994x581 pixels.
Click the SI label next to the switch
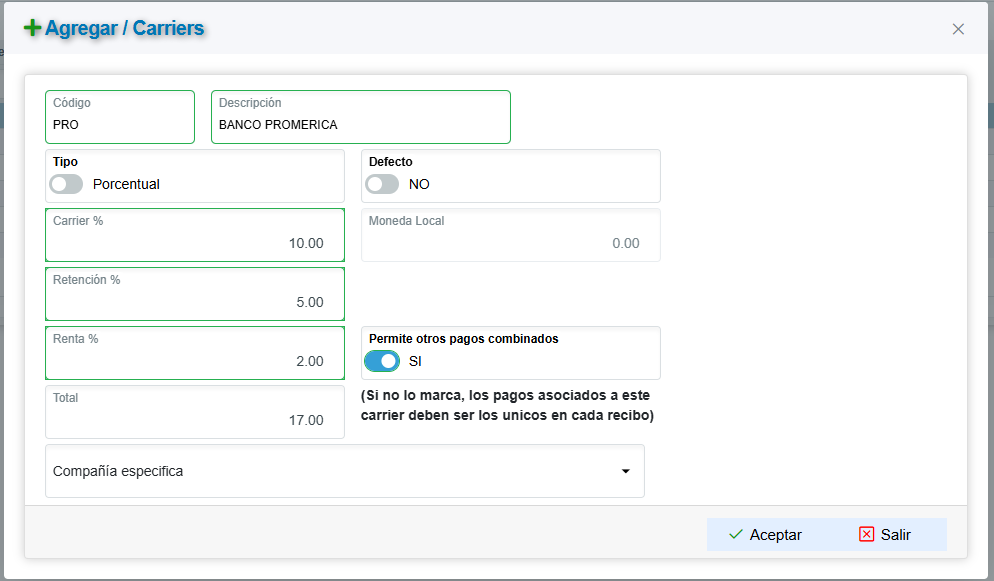(415, 361)
